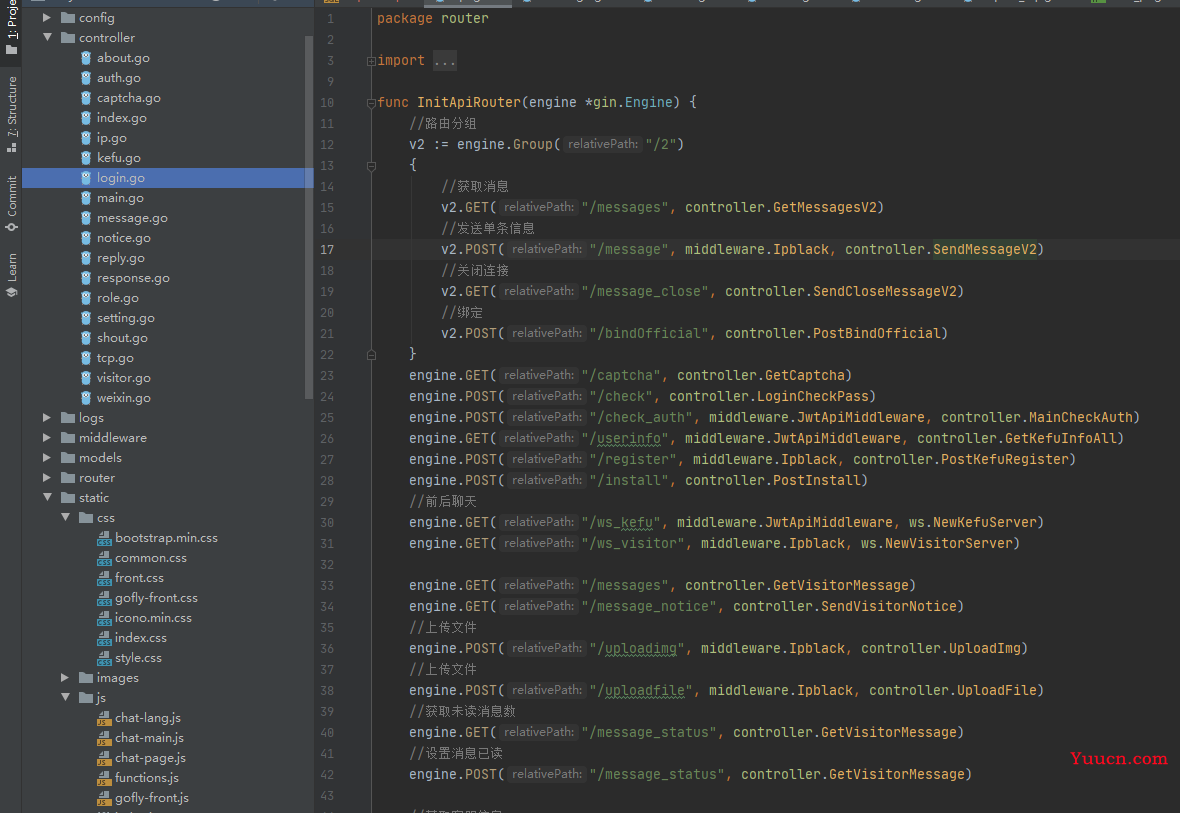Viewport: 1180px width, 813px height.
Task: Click the folder icon of models
Action: click(68, 457)
